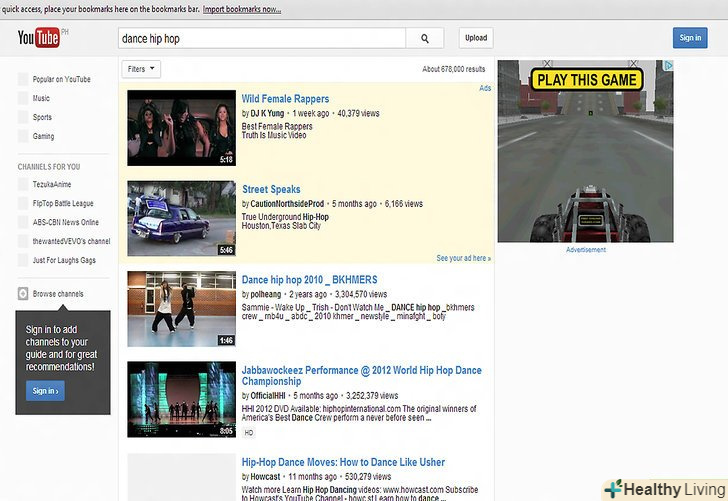
Task: Open Dance hip hop 2010 _ BKHMERS title
Action: 309,280
